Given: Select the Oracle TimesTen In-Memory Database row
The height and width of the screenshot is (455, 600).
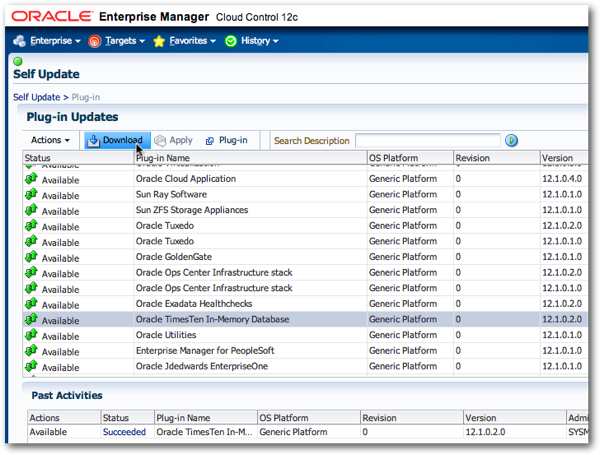Looking at the screenshot, I should click(305, 320).
